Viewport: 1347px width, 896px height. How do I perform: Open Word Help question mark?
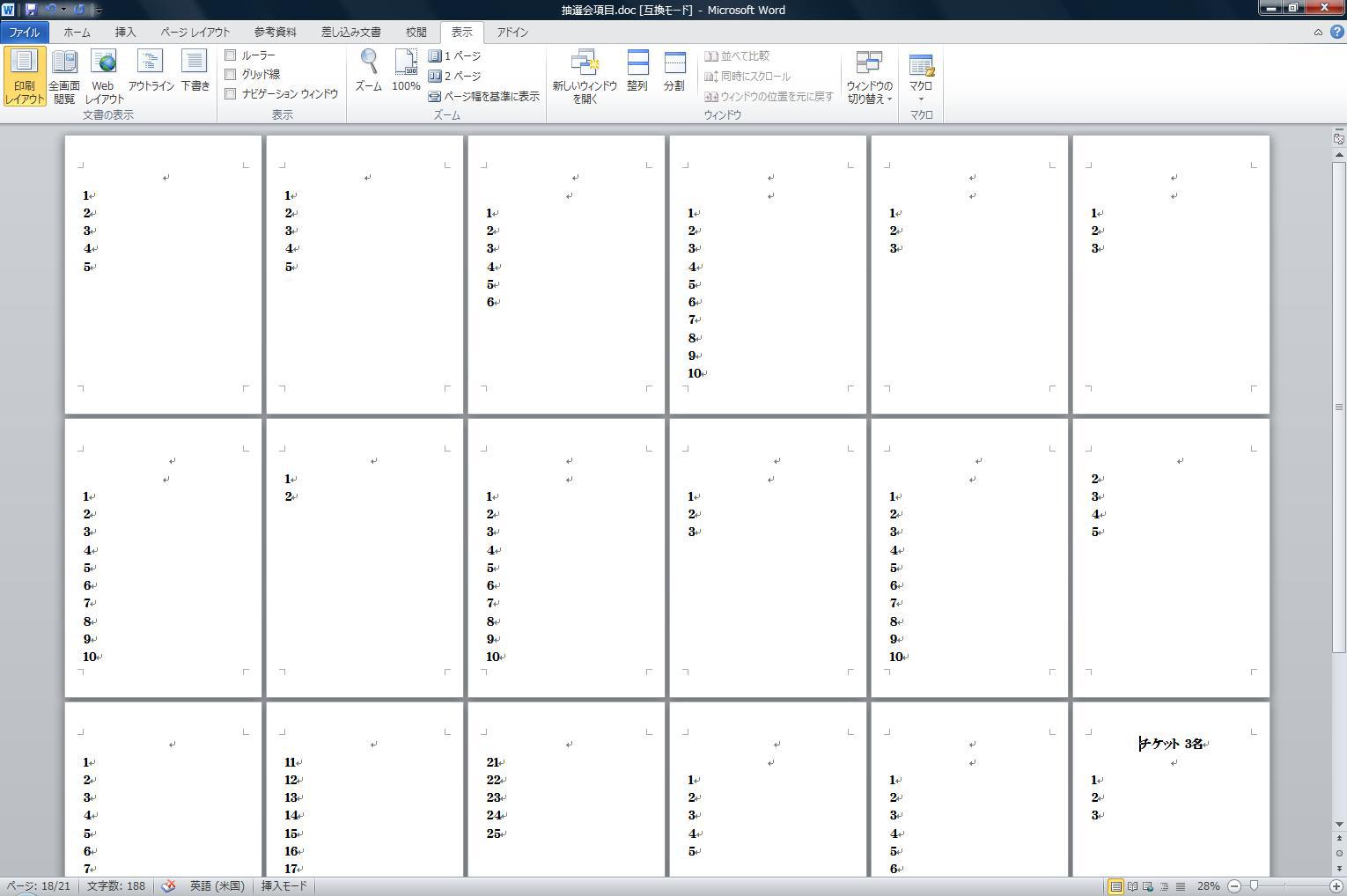(1336, 32)
